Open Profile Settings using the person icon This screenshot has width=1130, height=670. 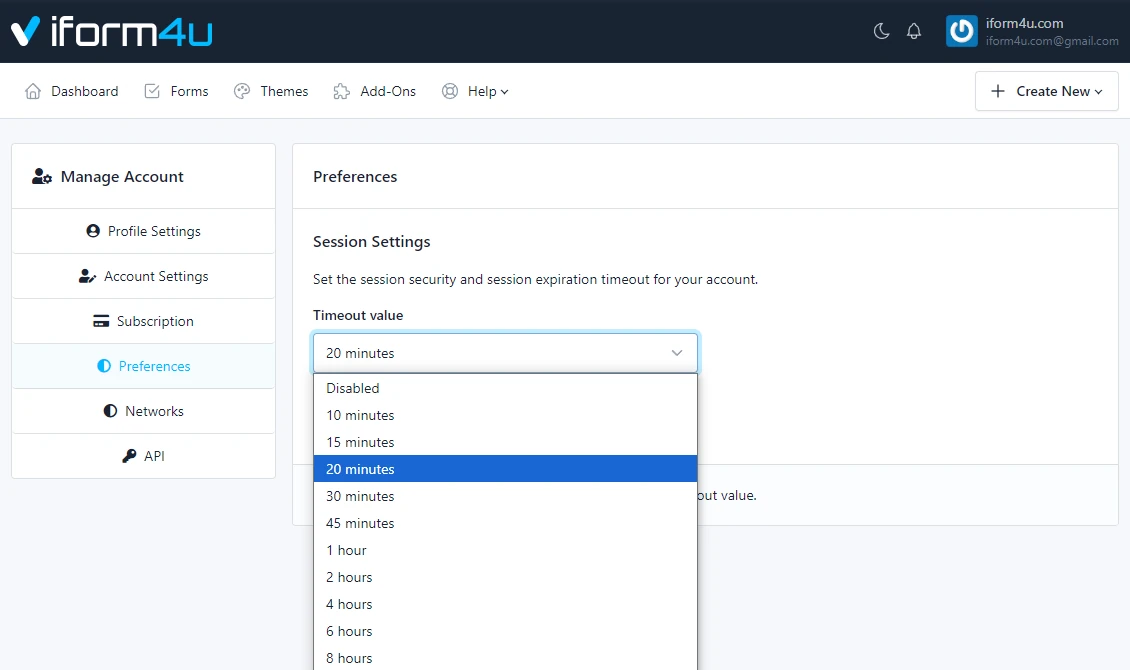tap(92, 231)
